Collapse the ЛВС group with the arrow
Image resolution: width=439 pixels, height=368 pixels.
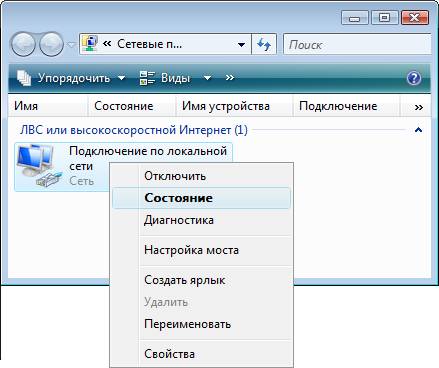(418, 130)
